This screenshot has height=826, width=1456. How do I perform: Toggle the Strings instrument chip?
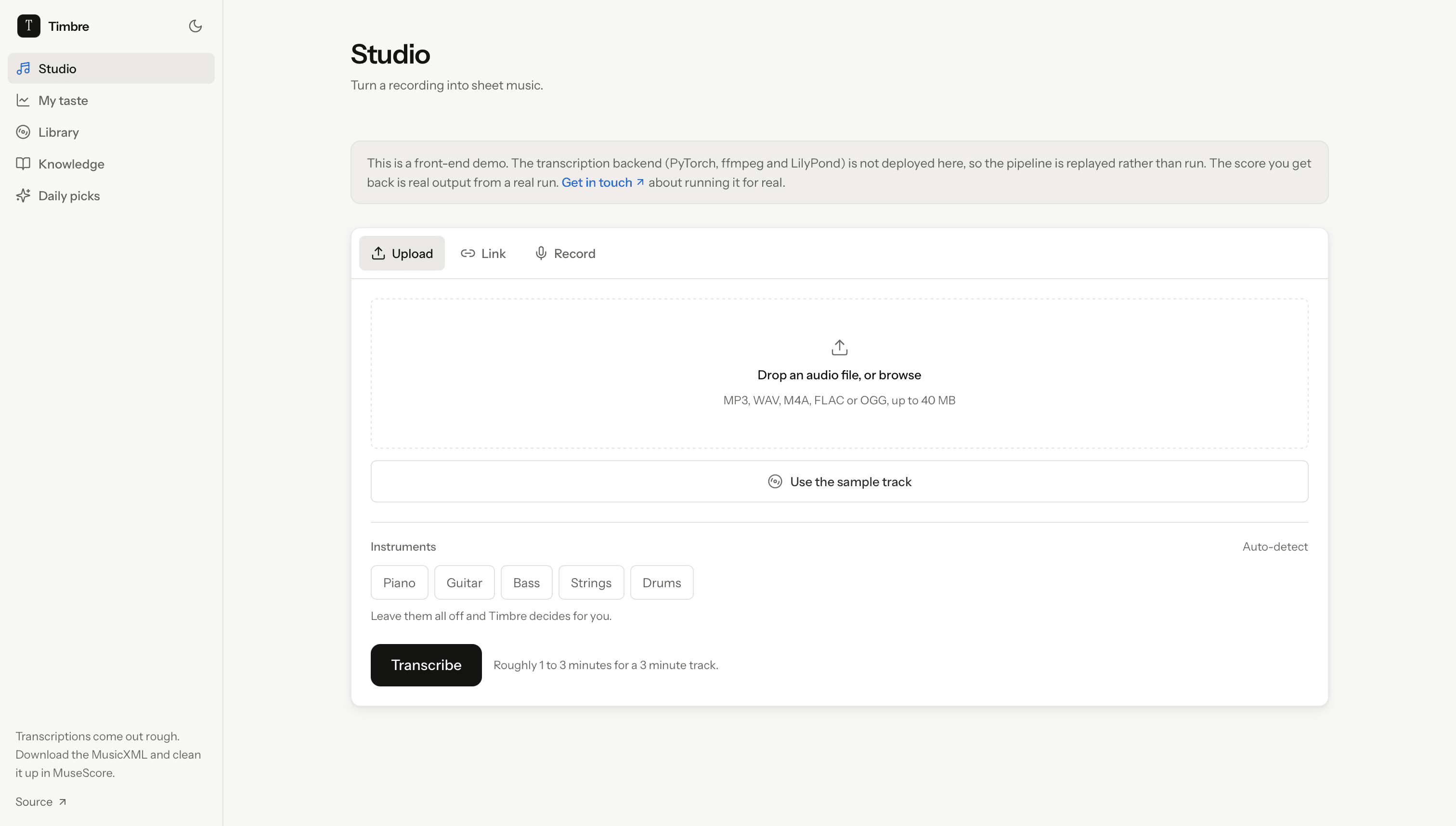tap(591, 582)
